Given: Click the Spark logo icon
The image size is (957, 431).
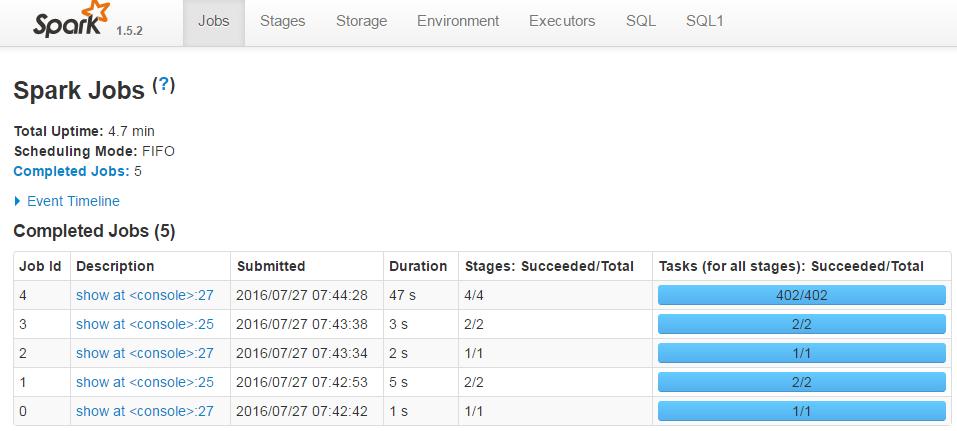Looking at the screenshot, I should (69, 21).
